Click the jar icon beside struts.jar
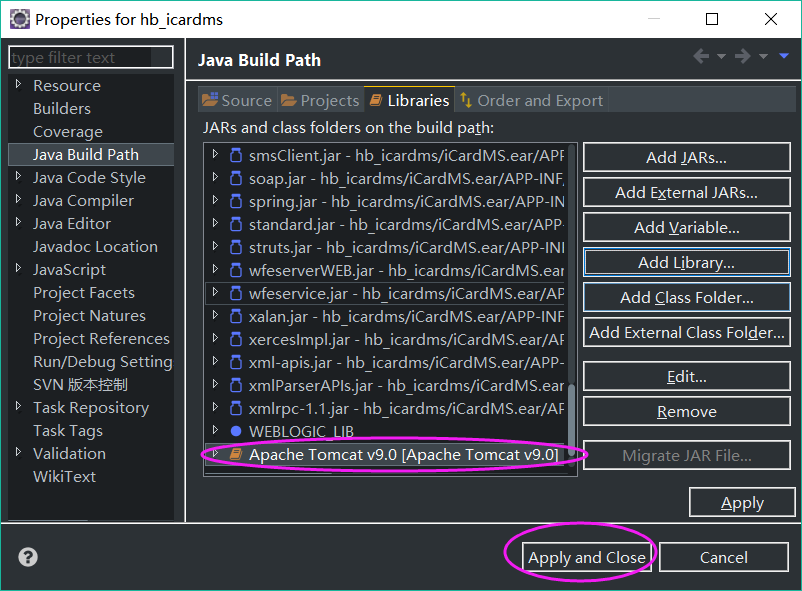Image resolution: width=802 pixels, height=591 pixels. [x=236, y=247]
